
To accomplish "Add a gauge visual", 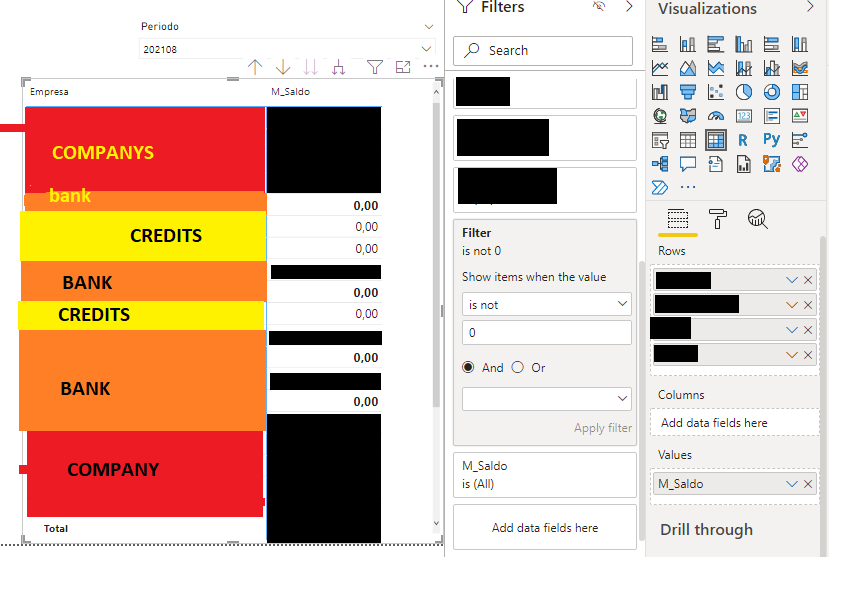I will [x=716, y=116].
